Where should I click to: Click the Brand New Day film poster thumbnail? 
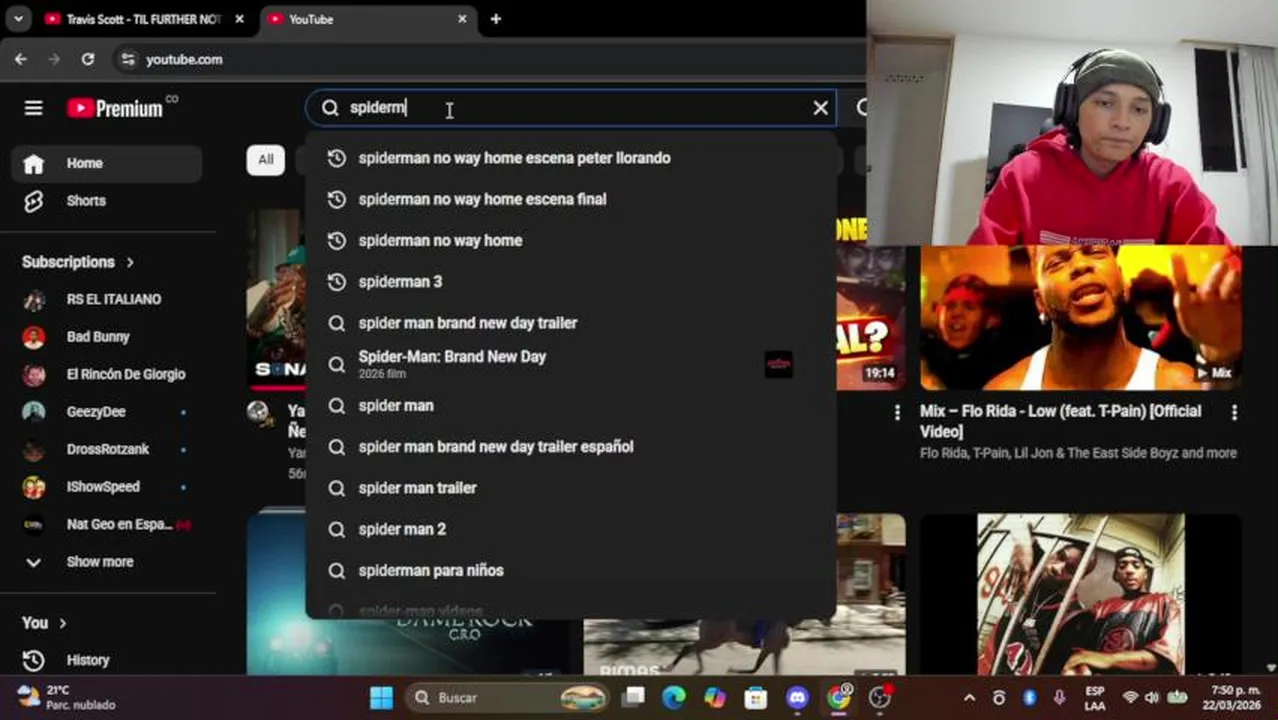tap(778, 364)
